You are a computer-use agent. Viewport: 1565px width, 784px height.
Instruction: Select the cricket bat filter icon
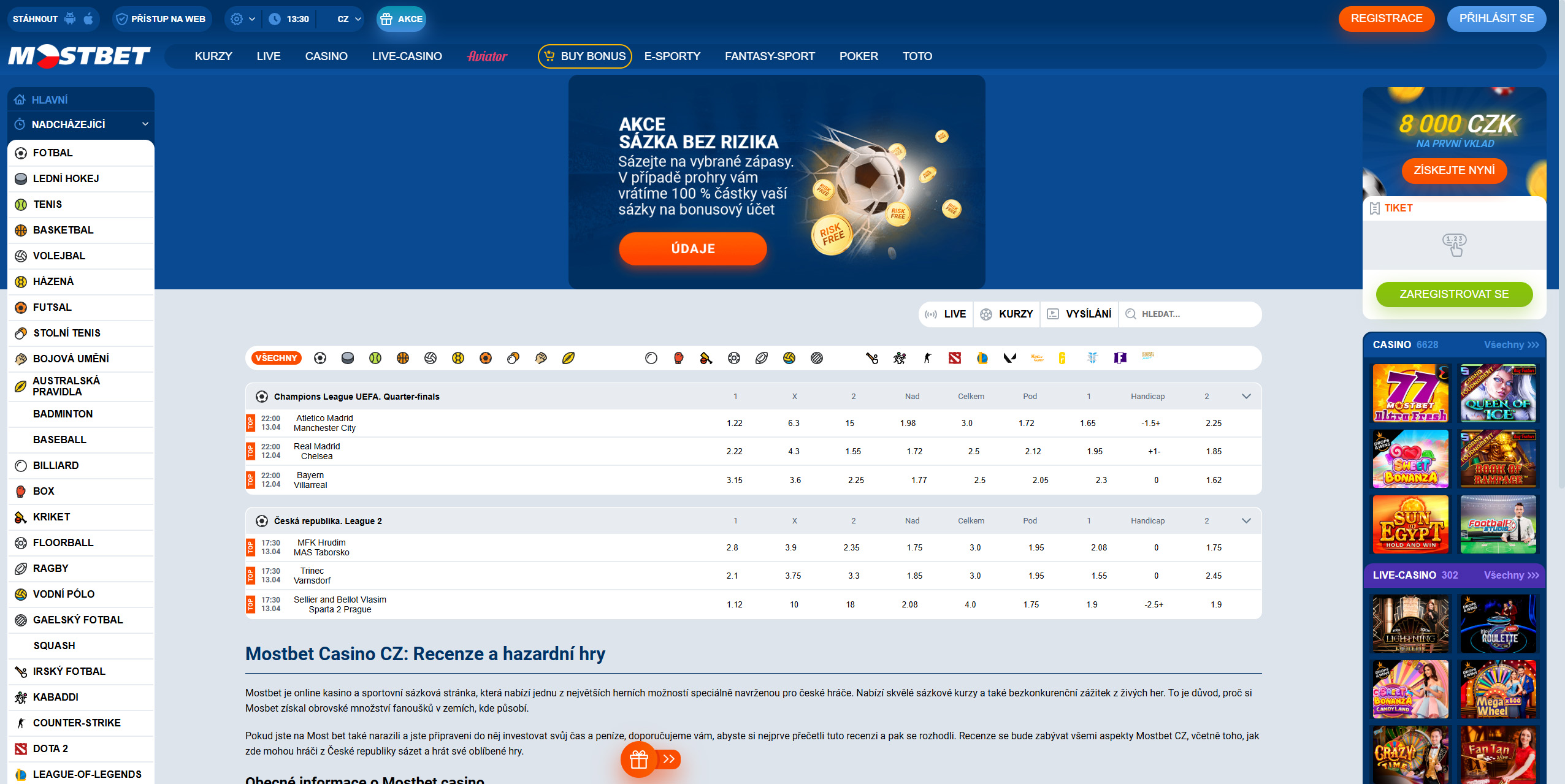(706, 358)
